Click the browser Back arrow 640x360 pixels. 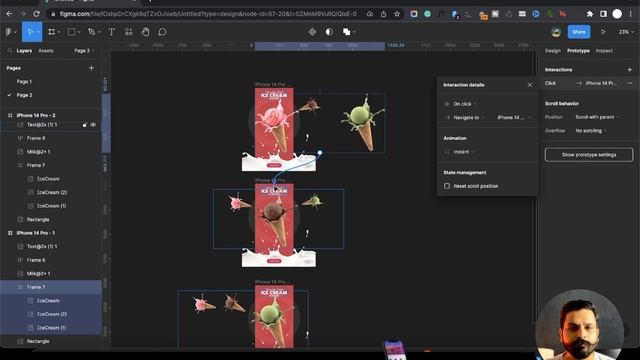click(9, 14)
